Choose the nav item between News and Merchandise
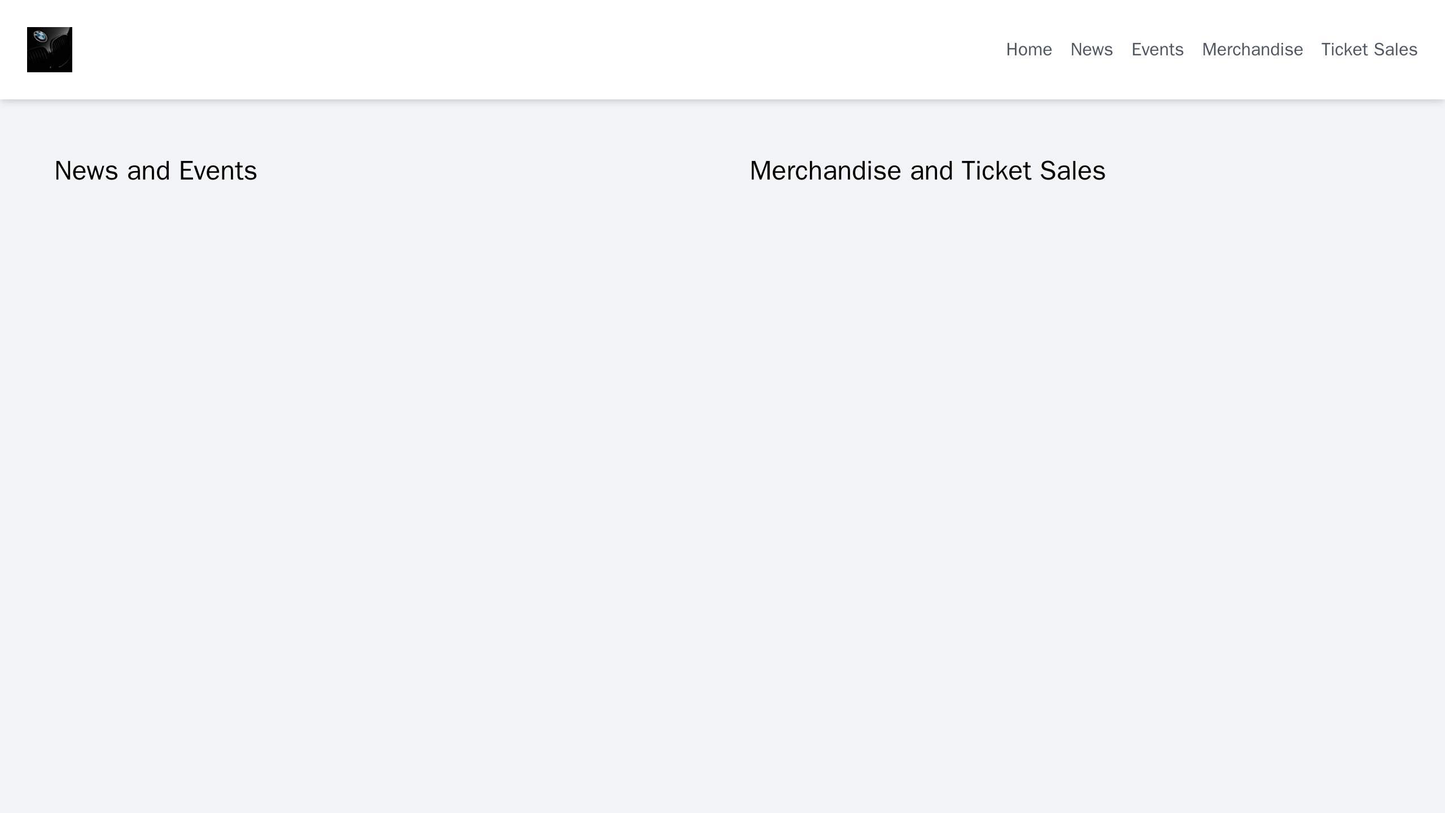The image size is (1445, 813). (x=1157, y=50)
